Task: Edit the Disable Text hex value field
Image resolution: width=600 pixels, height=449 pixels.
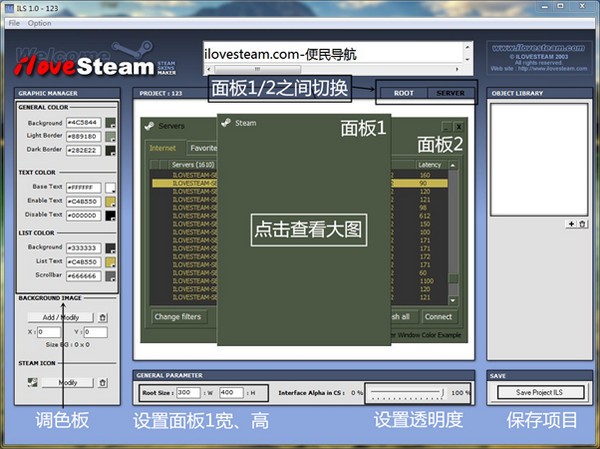Action: tap(84, 216)
